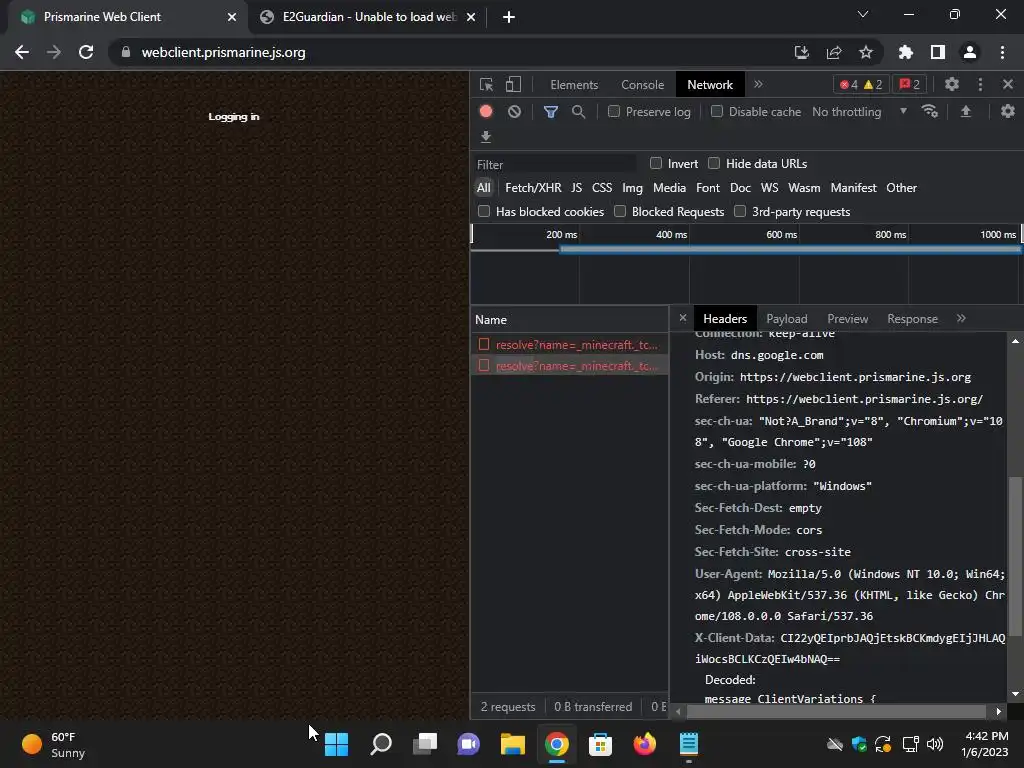Clear the network log

click(515, 112)
